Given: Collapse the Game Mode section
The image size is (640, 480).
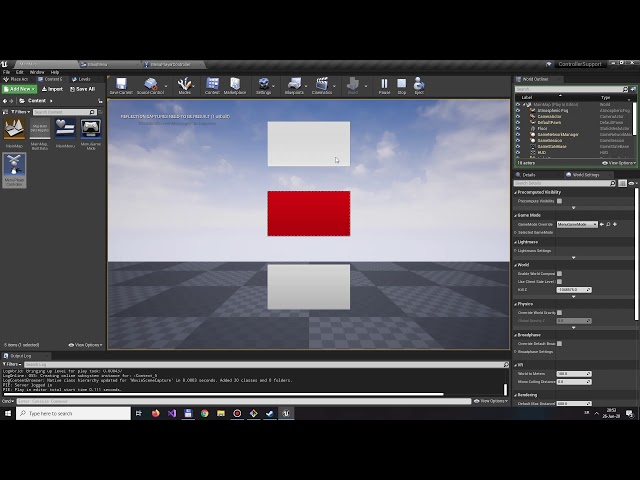Looking at the screenshot, I should (x=516, y=215).
